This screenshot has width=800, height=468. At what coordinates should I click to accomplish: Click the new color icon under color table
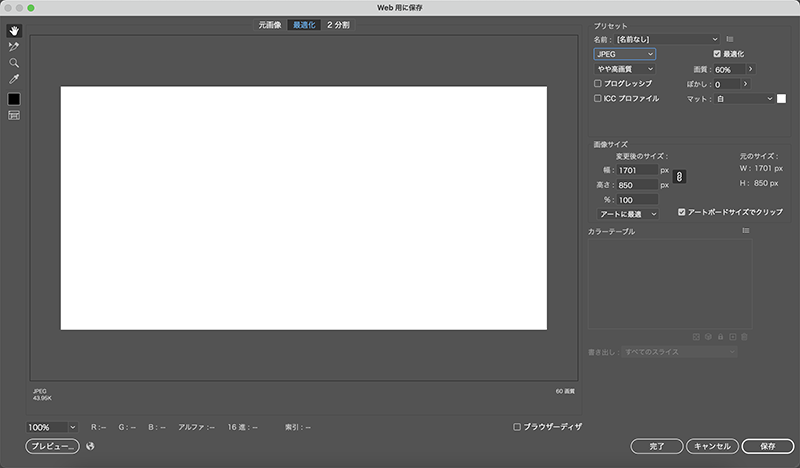pos(733,337)
